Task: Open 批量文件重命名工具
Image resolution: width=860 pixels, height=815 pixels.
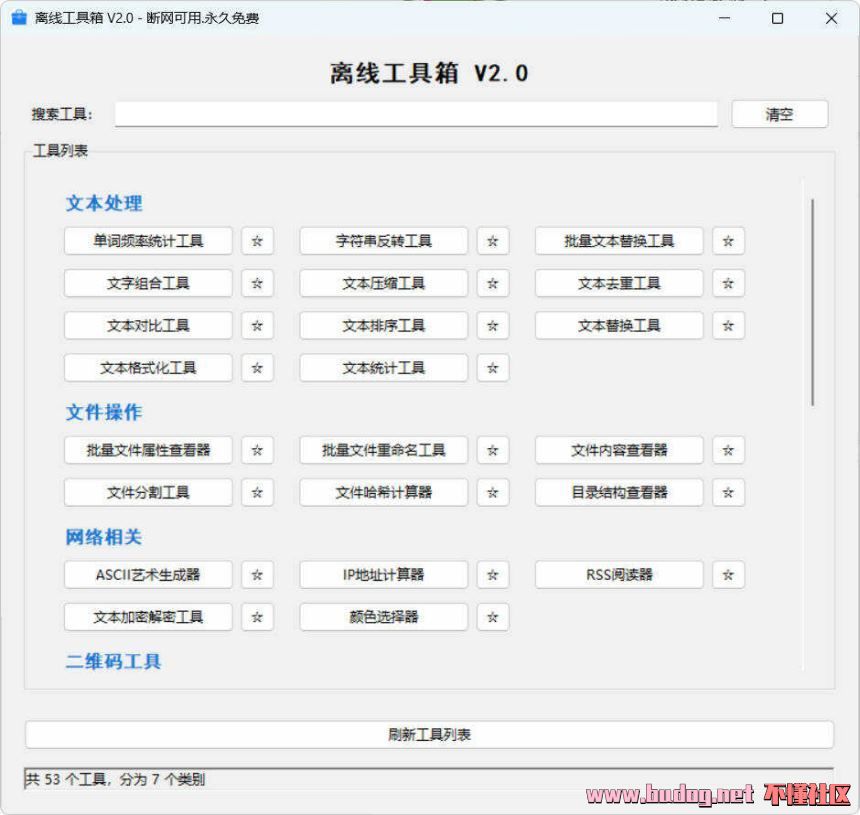Action: [x=383, y=450]
